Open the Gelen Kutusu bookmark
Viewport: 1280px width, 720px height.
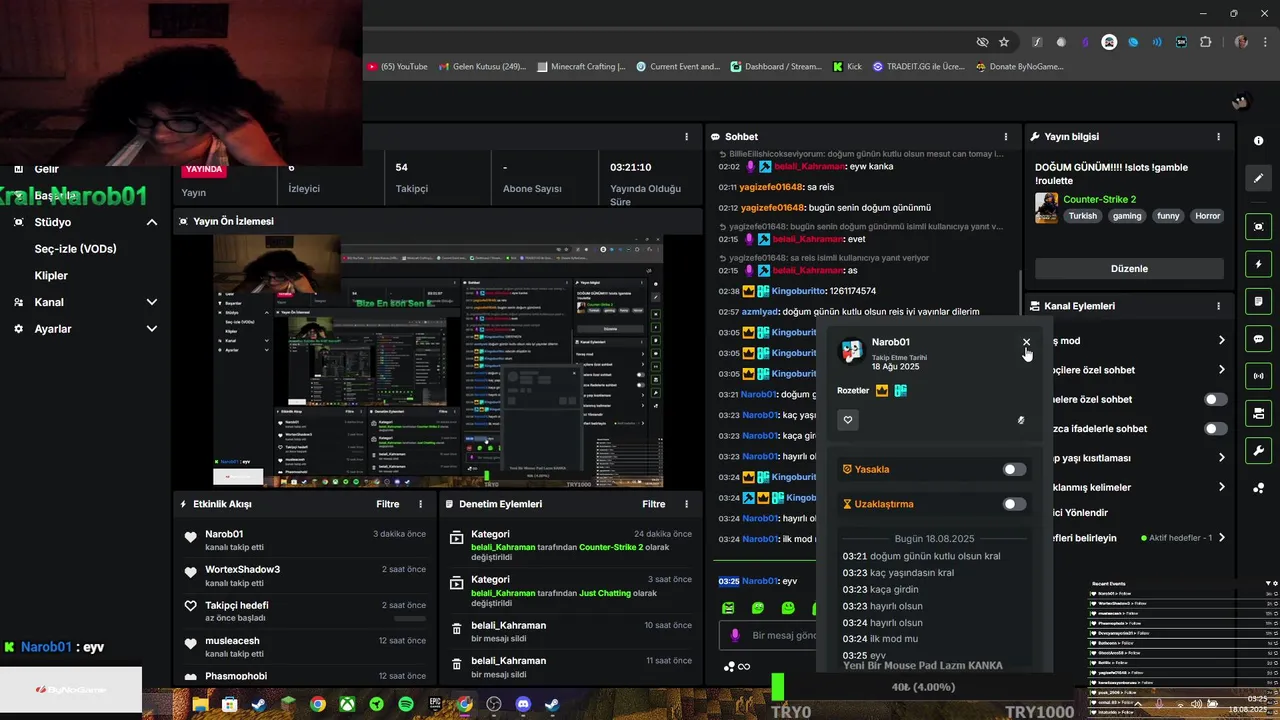(x=482, y=67)
